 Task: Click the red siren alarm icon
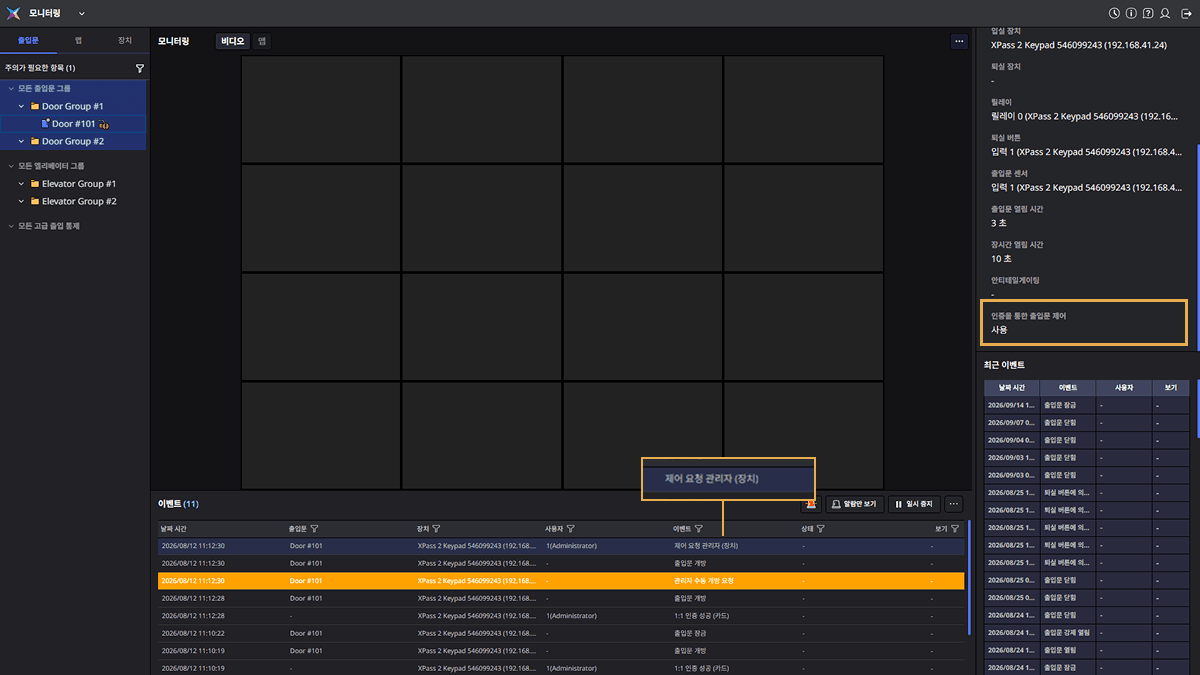809,504
